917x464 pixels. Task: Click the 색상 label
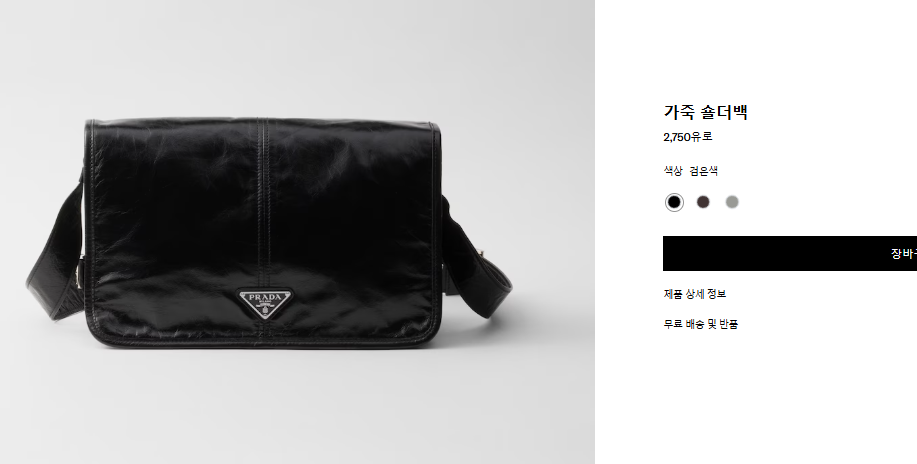(673, 171)
